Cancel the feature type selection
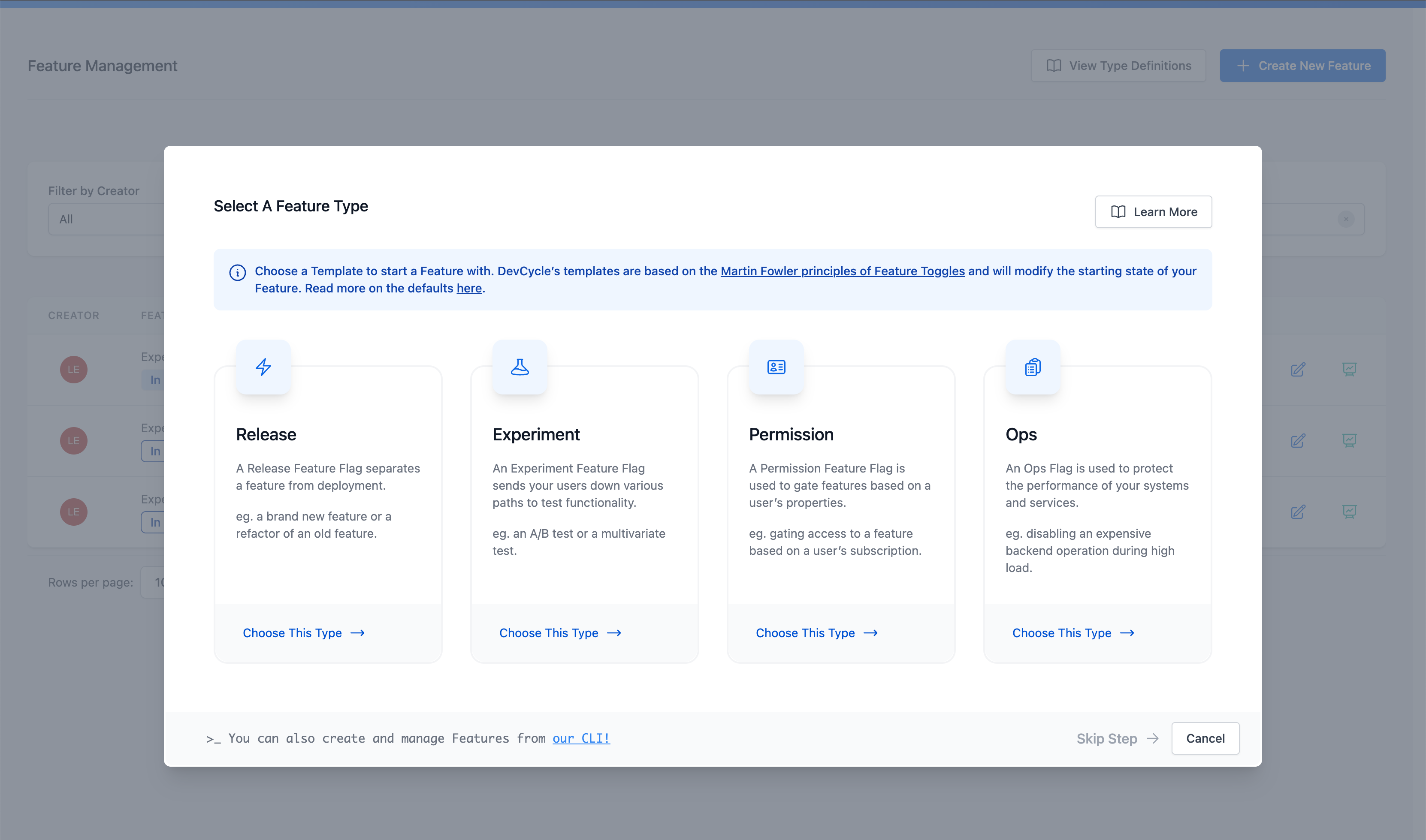 [1205, 738]
